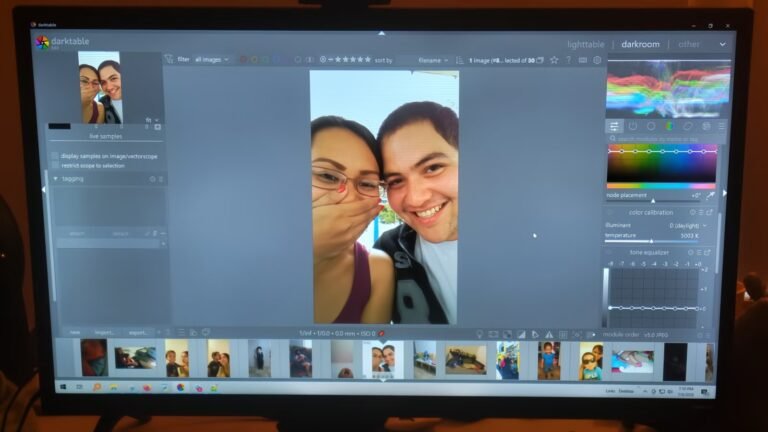The width and height of the screenshot is (768, 432).
Task: Open global preferences gear icon
Action: [x=597, y=60]
